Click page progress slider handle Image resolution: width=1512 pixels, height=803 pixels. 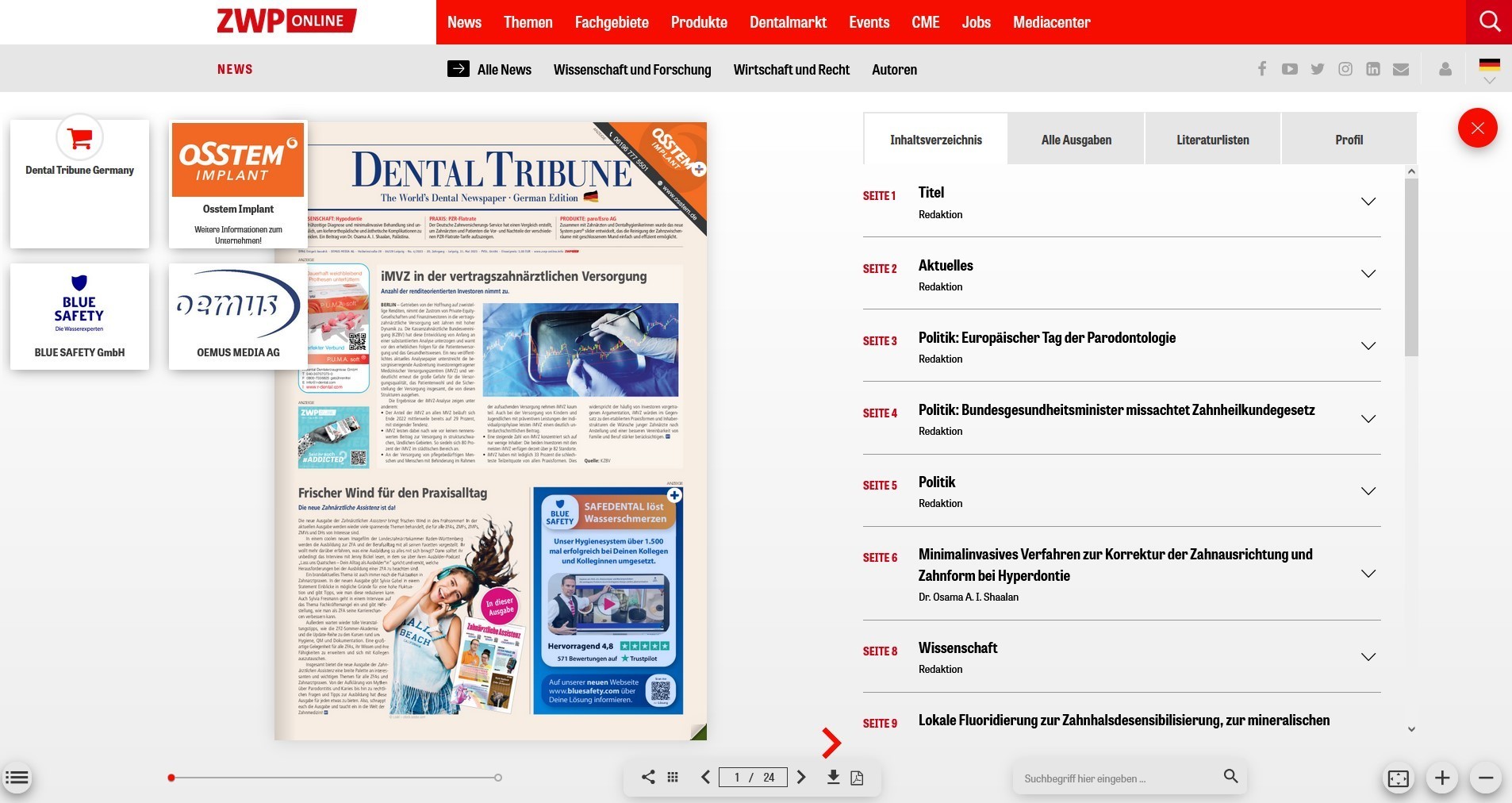171,778
